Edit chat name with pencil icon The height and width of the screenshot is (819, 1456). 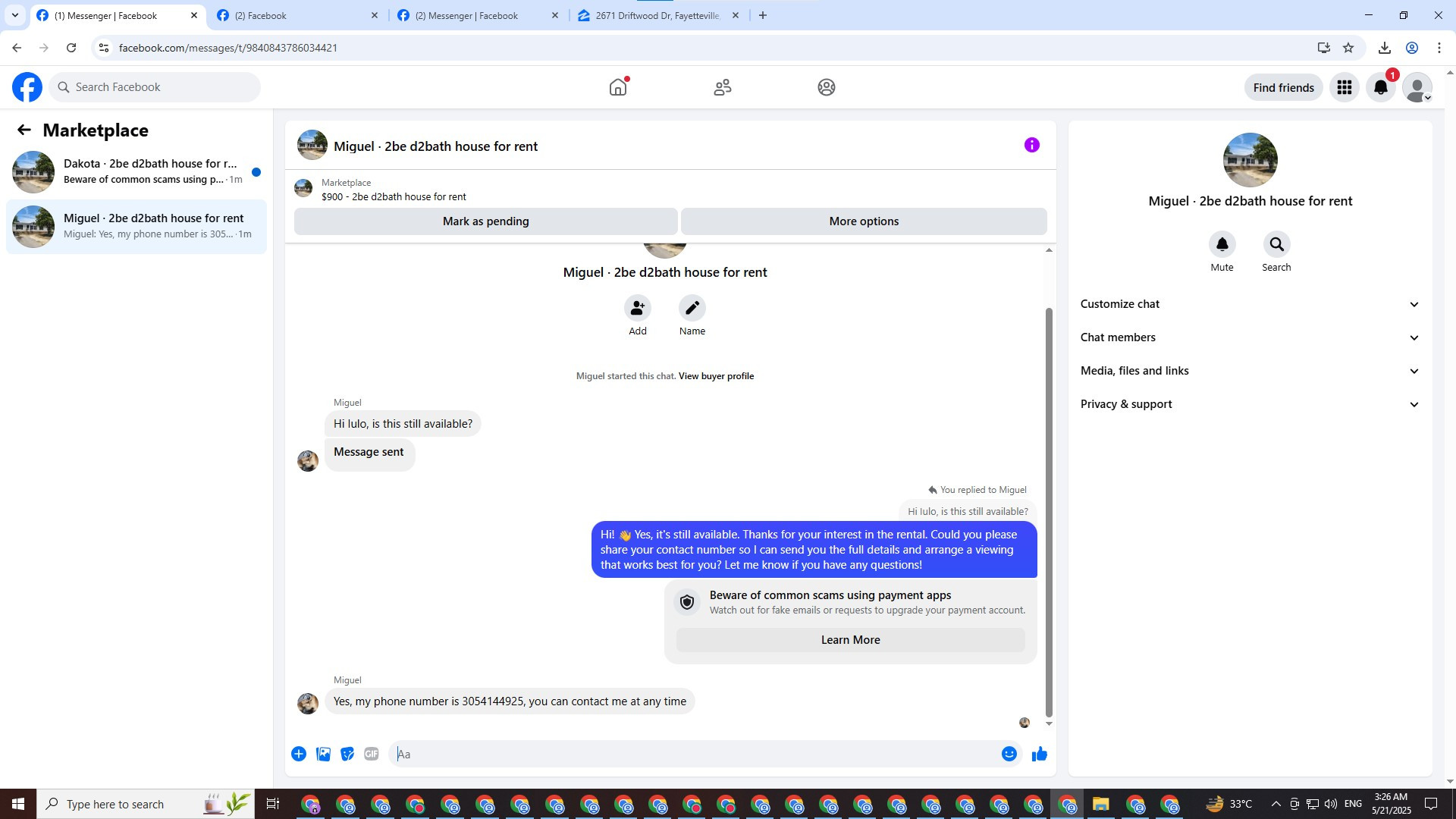(x=692, y=308)
